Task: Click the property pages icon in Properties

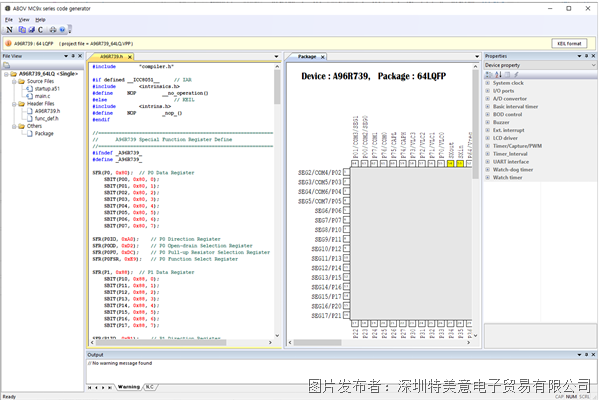Action: [x=507, y=74]
